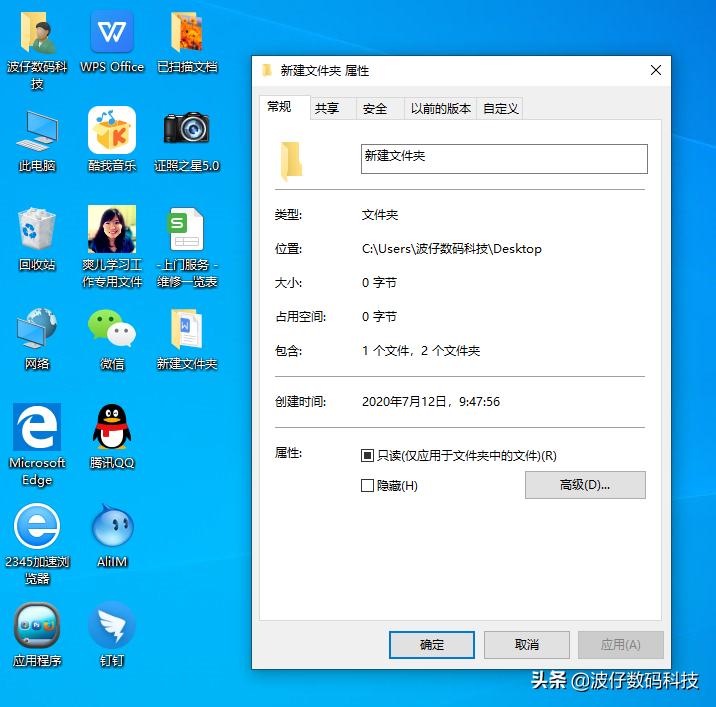Viewport: 716px width, 707px height.
Task: Switch to the 常规 tab
Action: pyautogui.click(x=284, y=107)
